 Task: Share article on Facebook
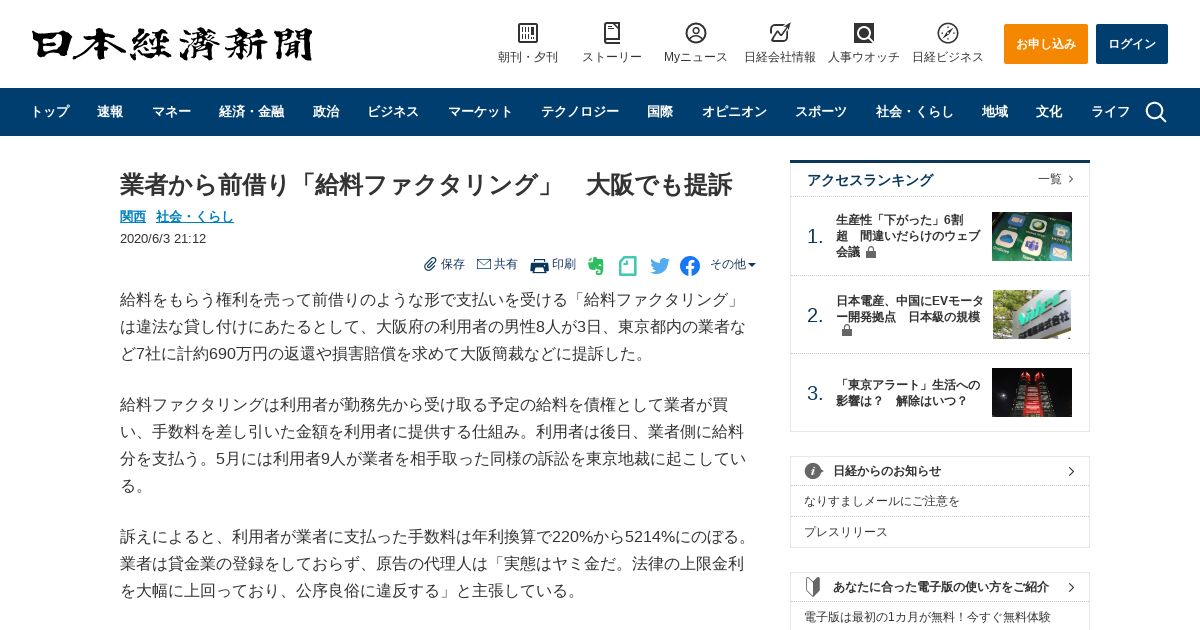pyautogui.click(x=690, y=266)
